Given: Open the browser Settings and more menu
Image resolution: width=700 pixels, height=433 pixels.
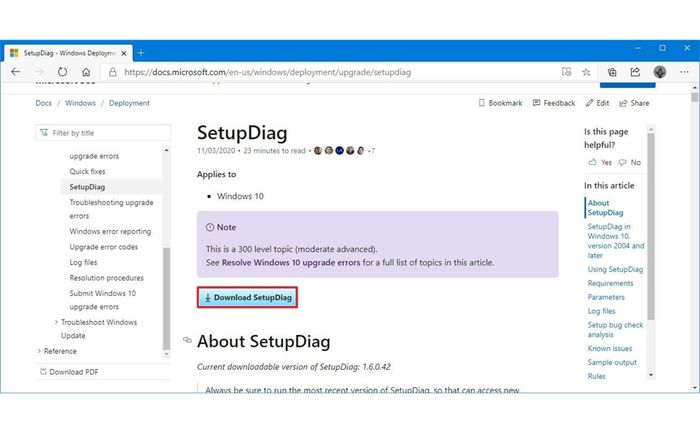Looking at the screenshot, I should click(x=684, y=72).
